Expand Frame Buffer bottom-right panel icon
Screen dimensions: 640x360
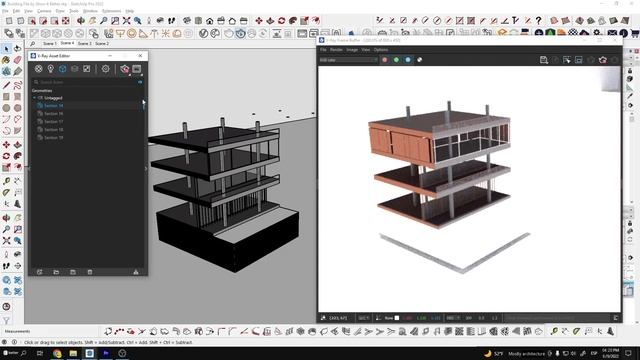pyautogui.click(x=616, y=318)
